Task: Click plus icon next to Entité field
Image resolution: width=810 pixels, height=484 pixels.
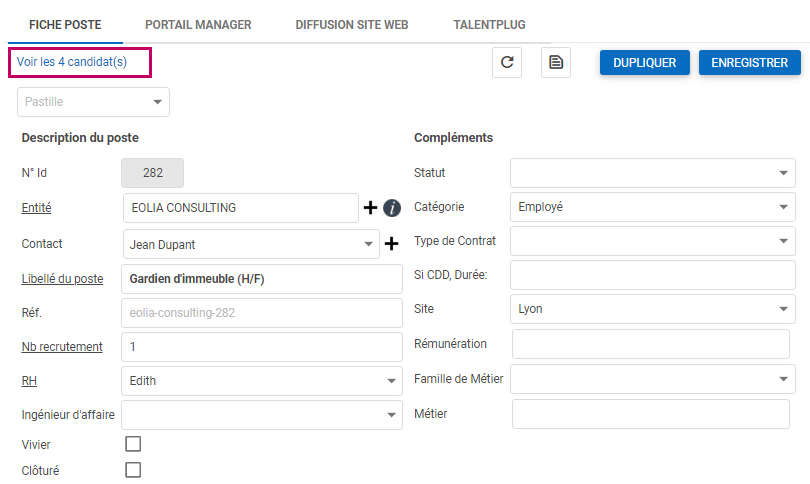Action: pos(370,208)
